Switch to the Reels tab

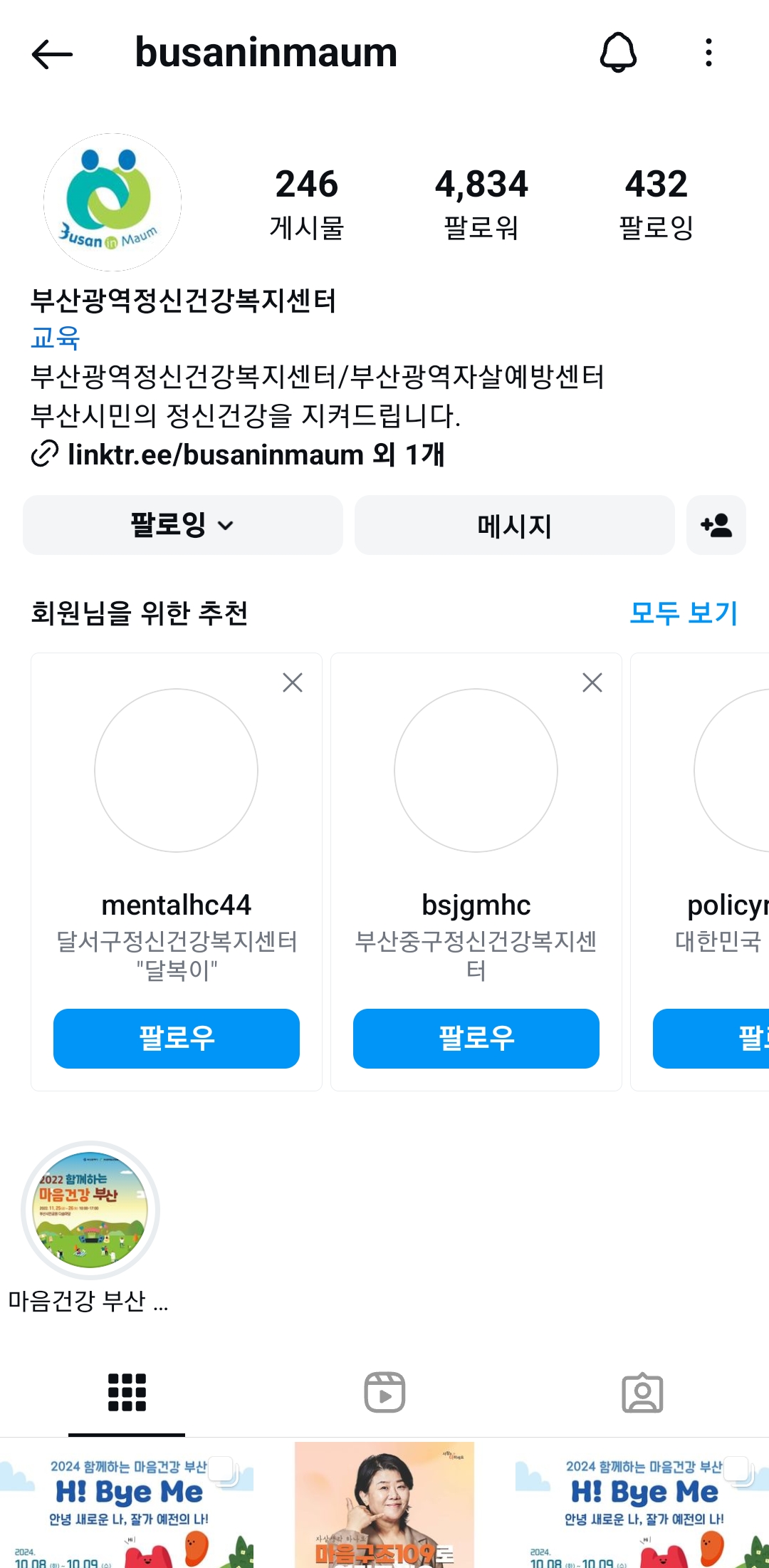(x=384, y=1392)
